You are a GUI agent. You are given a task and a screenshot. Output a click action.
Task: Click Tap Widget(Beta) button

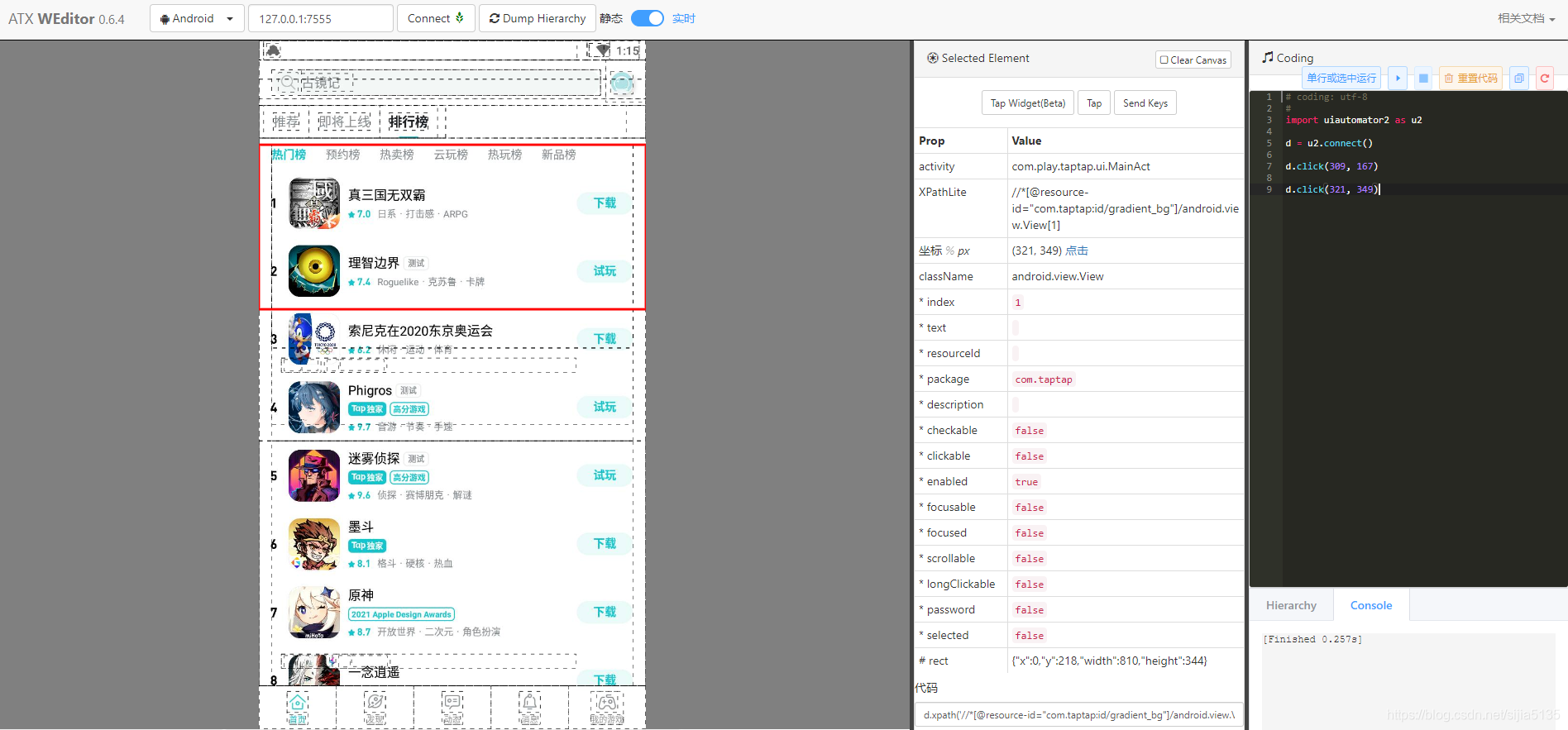pos(1028,103)
